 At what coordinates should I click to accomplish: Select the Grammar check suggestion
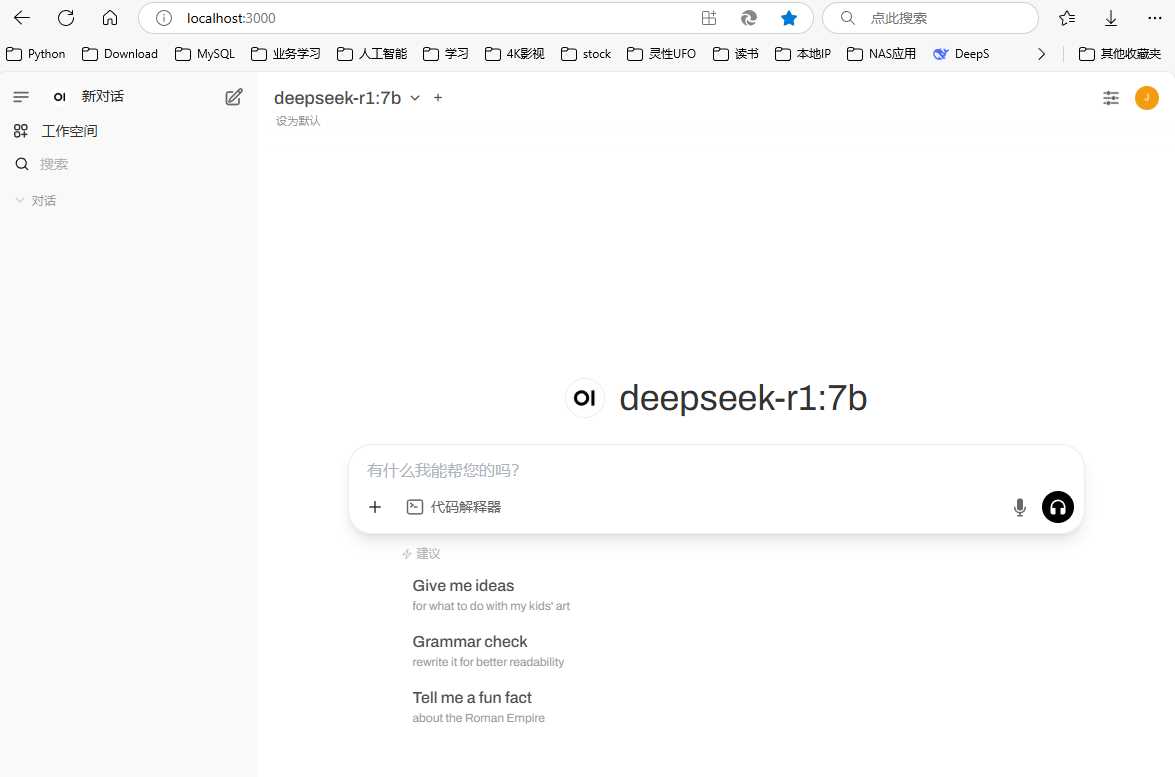point(489,651)
